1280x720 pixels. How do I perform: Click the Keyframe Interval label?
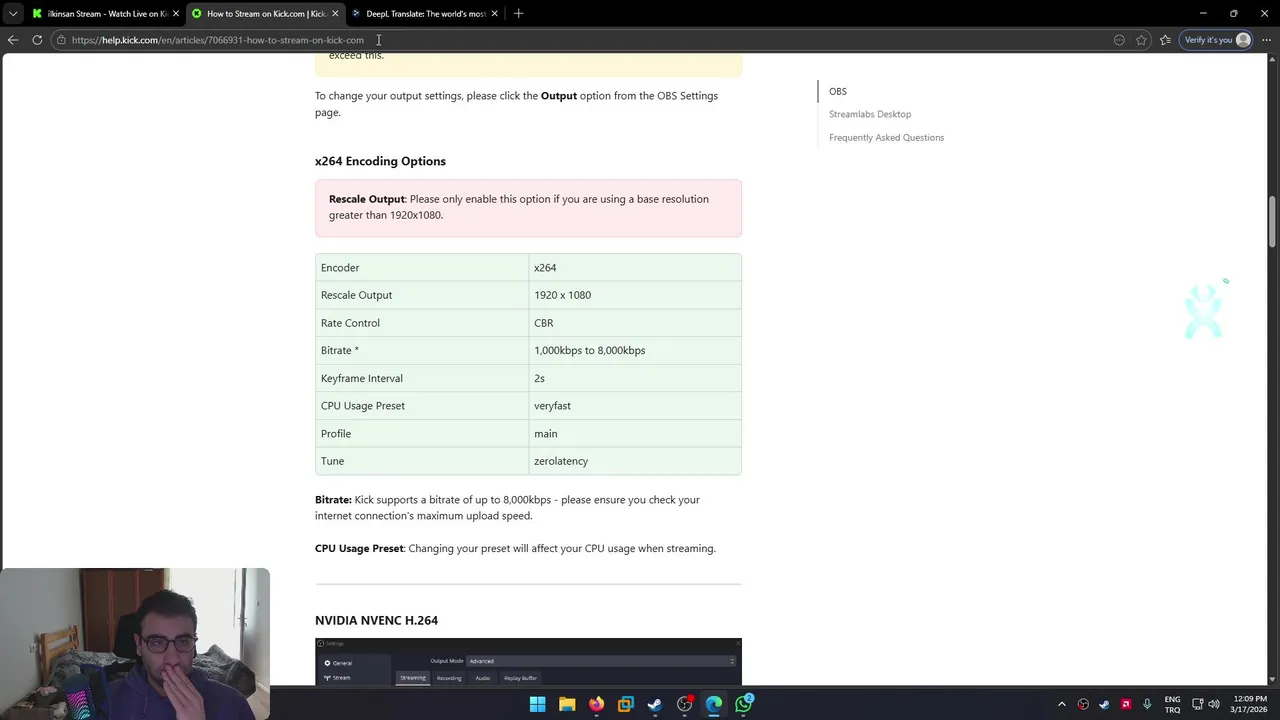(x=422, y=378)
